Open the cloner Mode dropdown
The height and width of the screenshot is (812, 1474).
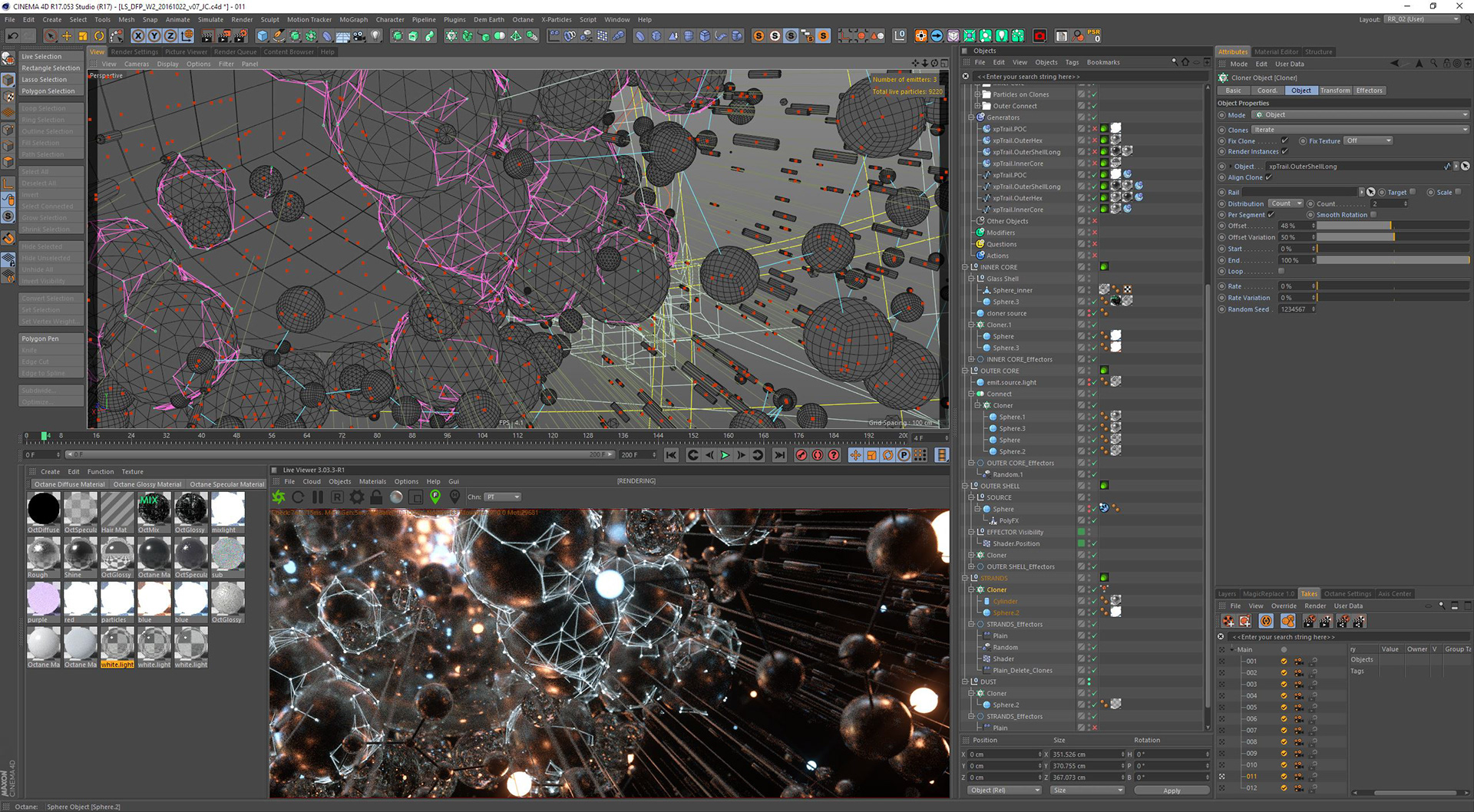coord(1361,115)
